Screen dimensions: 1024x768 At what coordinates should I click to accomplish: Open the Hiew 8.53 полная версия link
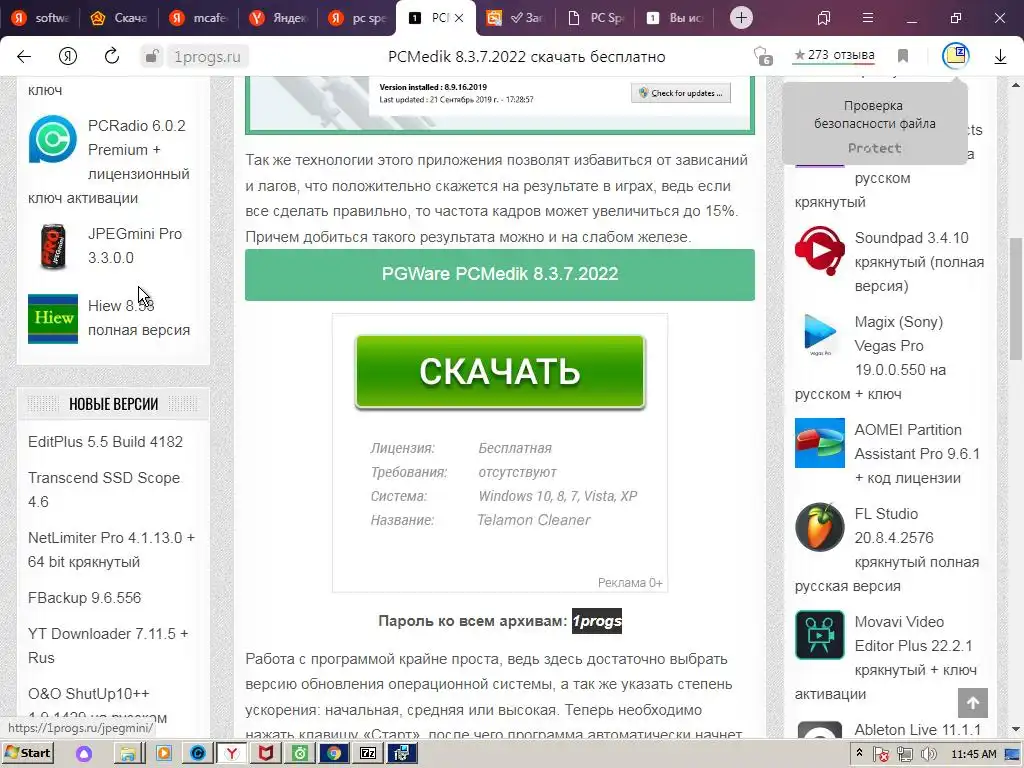click(139, 317)
